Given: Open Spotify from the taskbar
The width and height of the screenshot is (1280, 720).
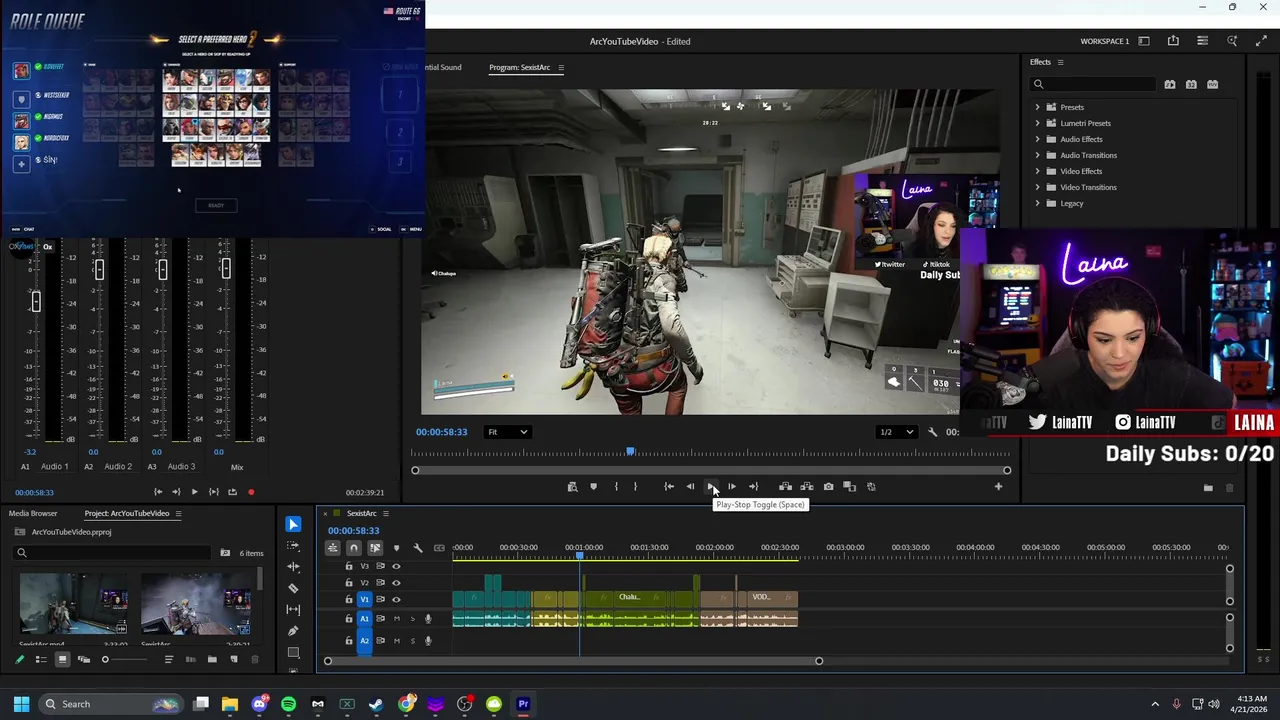Looking at the screenshot, I should pos(289,704).
